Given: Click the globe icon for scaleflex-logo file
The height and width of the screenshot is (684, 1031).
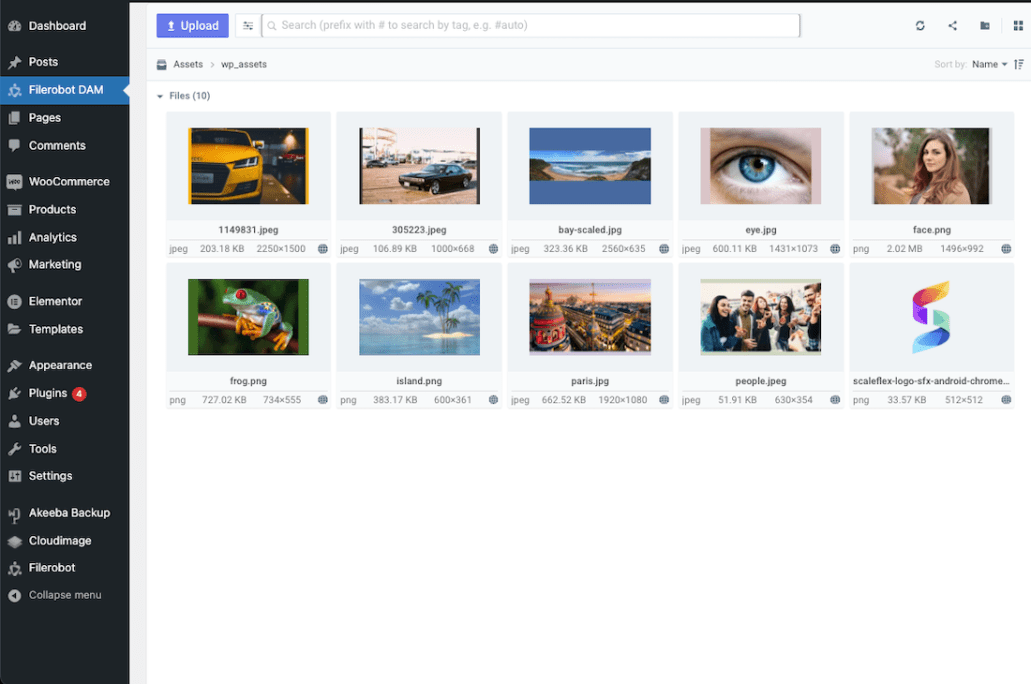Looking at the screenshot, I should point(1006,400).
